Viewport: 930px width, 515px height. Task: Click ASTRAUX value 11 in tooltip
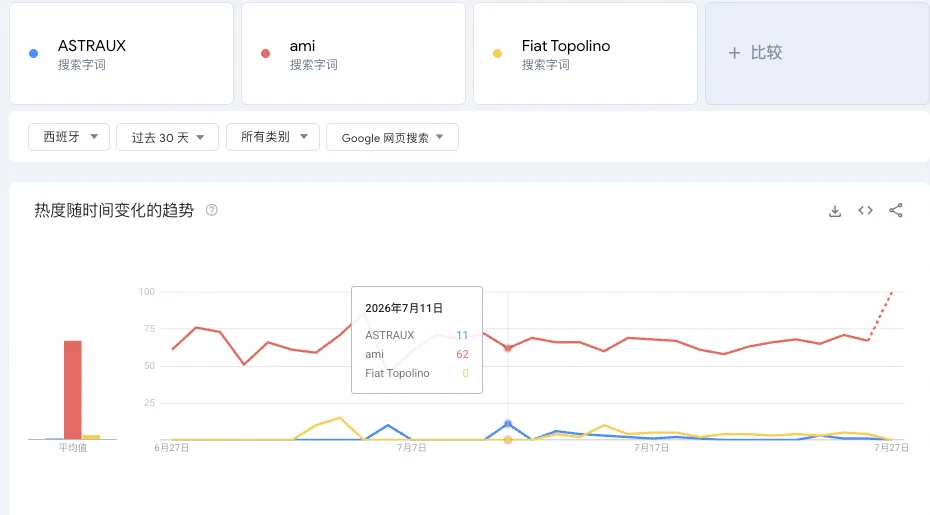click(462, 335)
